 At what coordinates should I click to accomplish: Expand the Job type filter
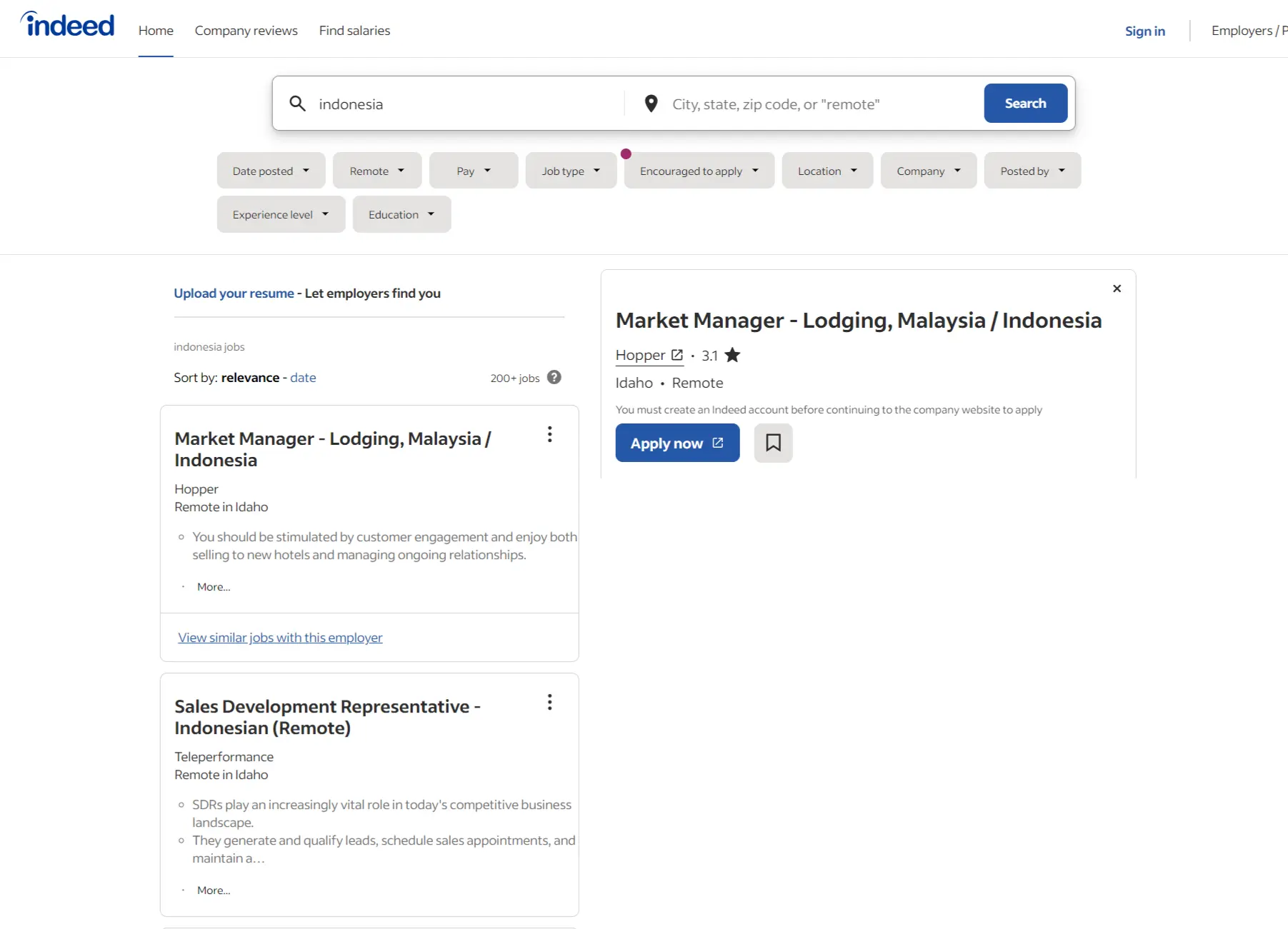[571, 171]
